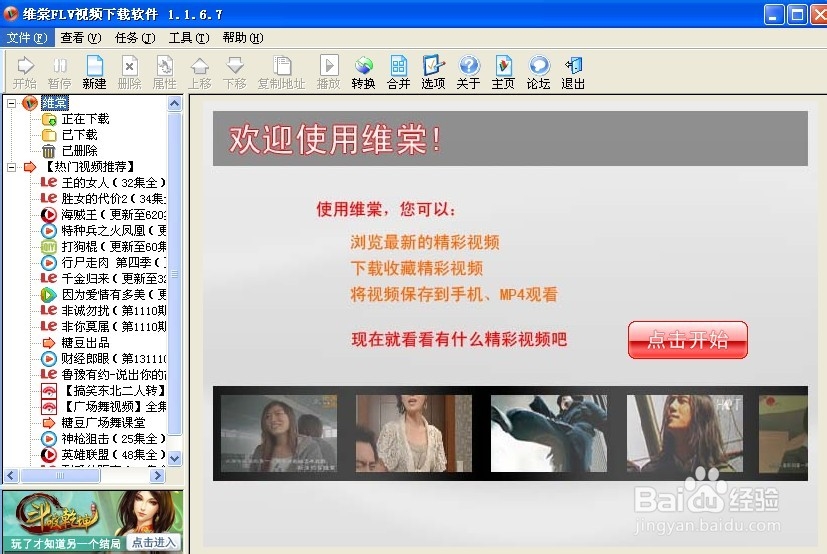Click tree horizontal scroll right arrow
This screenshot has height=554, width=827.
157,475
